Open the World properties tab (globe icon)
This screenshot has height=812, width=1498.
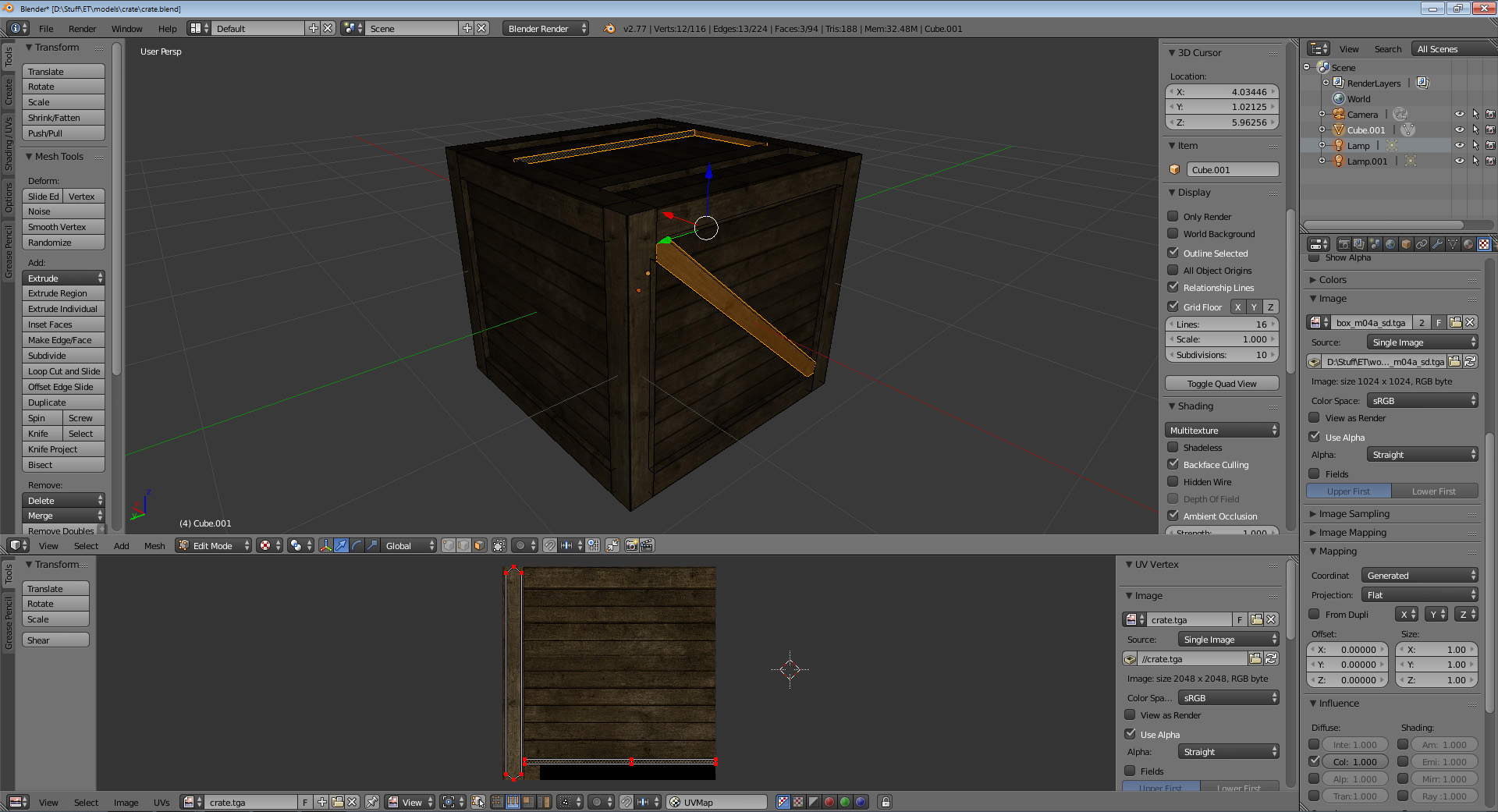point(1390,244)
